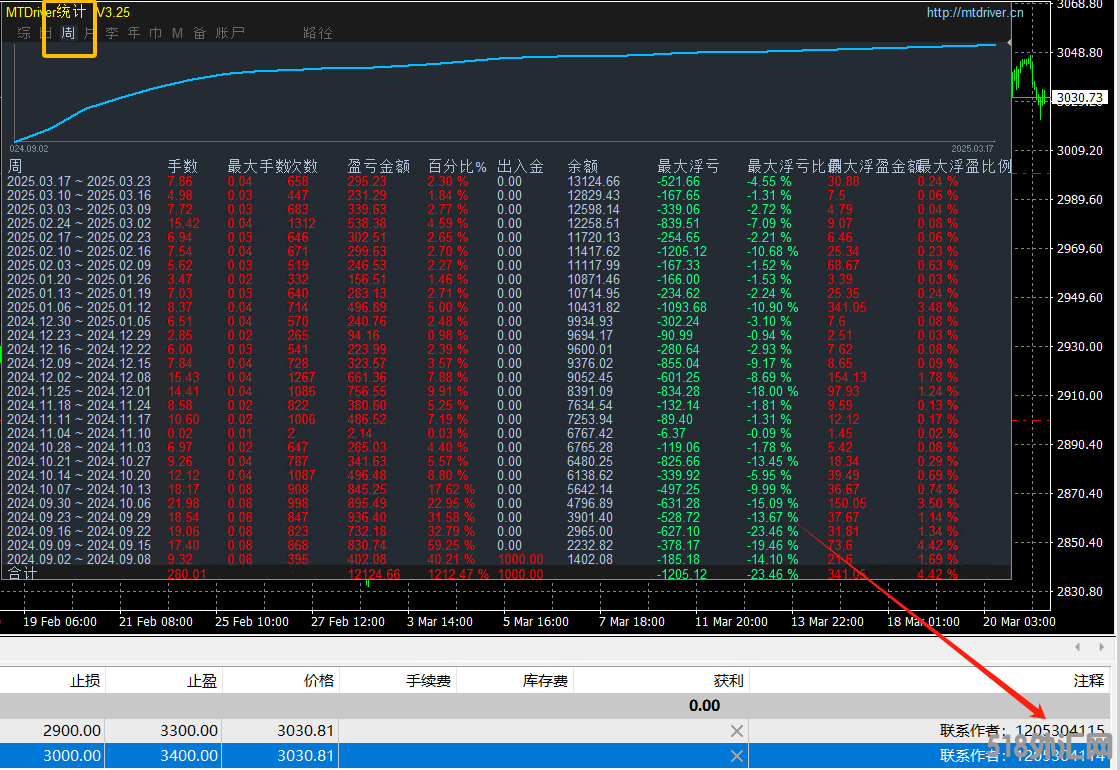Click the total lots value 280.01
Image resolution: width=1120 pixels, height=770 pixels.
tap(186, 574)
